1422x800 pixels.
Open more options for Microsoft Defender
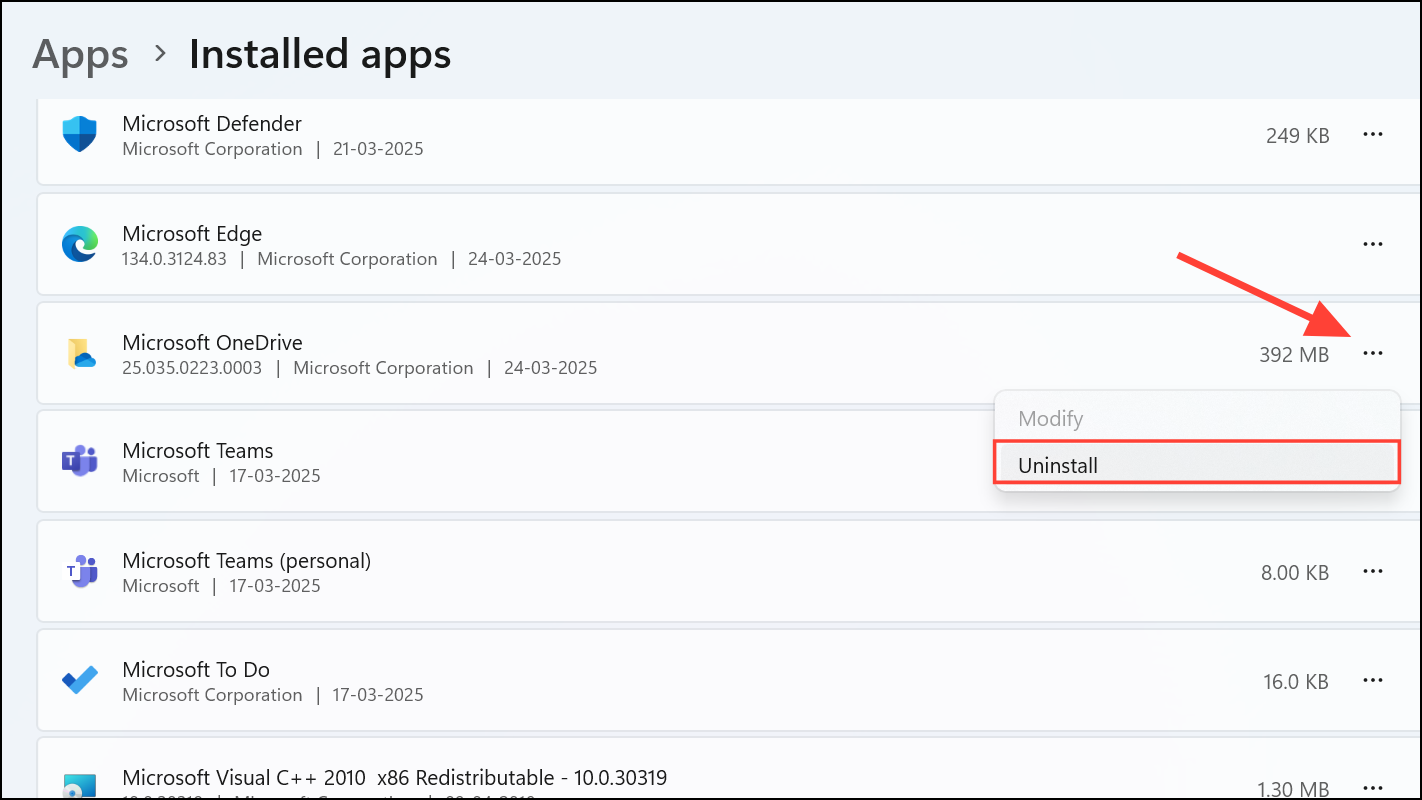pos(1373,134)
